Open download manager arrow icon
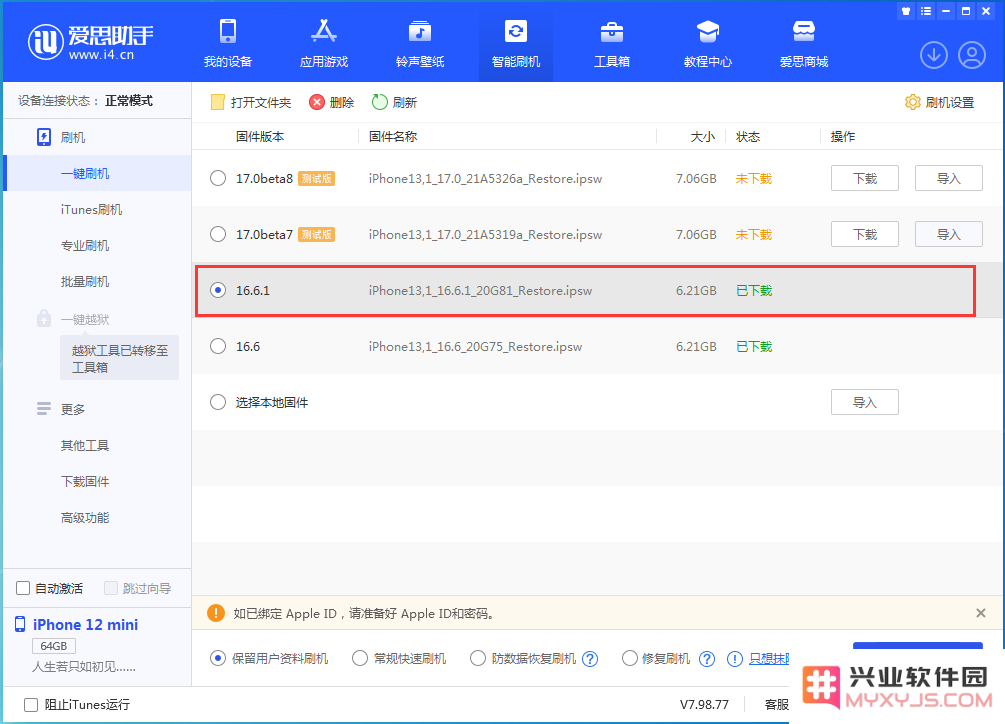Image resolution: width=1005 pixels, height=724 pixels. (x=934, y=55)
